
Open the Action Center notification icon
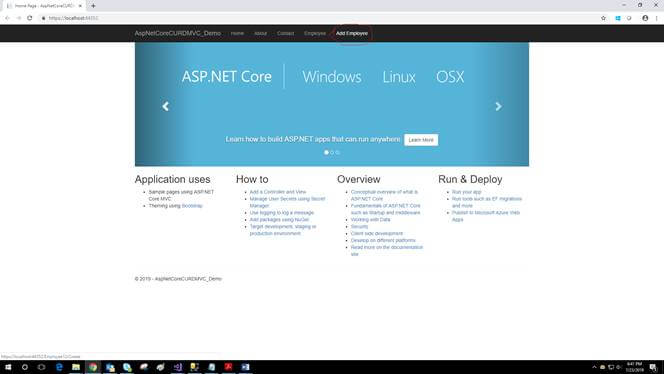pos(653,367)
